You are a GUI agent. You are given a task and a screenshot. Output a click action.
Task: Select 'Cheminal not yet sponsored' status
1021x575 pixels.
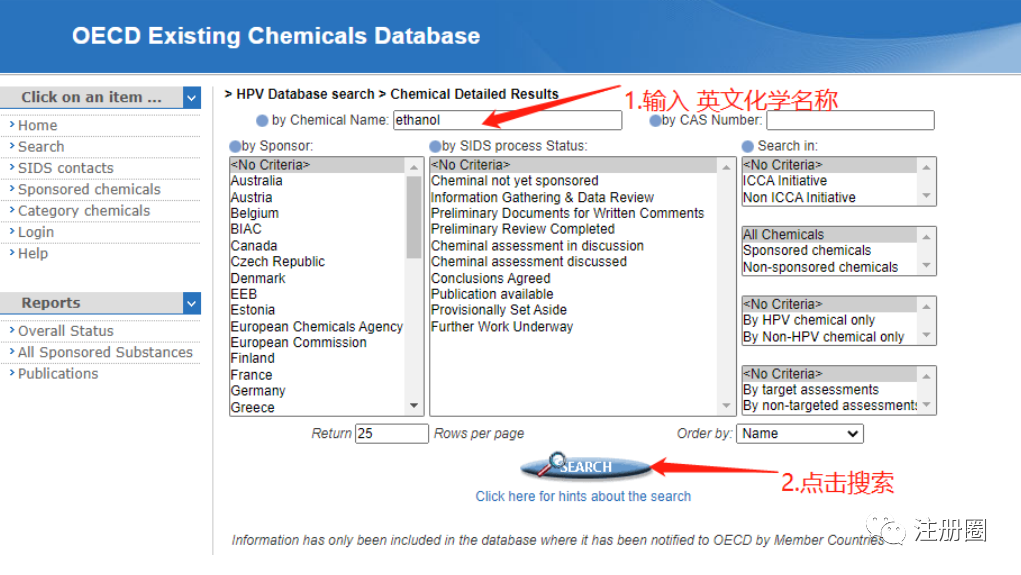coord(514,181)
